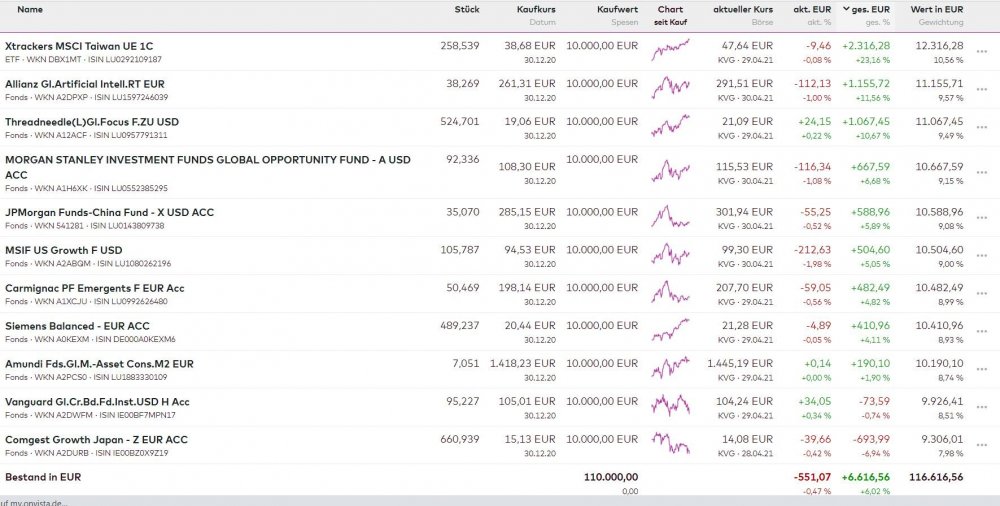Image resolution: width=1000 pixels, height=506 pixels.
Task: Open options menu for JPMorgan China Fund row
Action: [981, 218]
